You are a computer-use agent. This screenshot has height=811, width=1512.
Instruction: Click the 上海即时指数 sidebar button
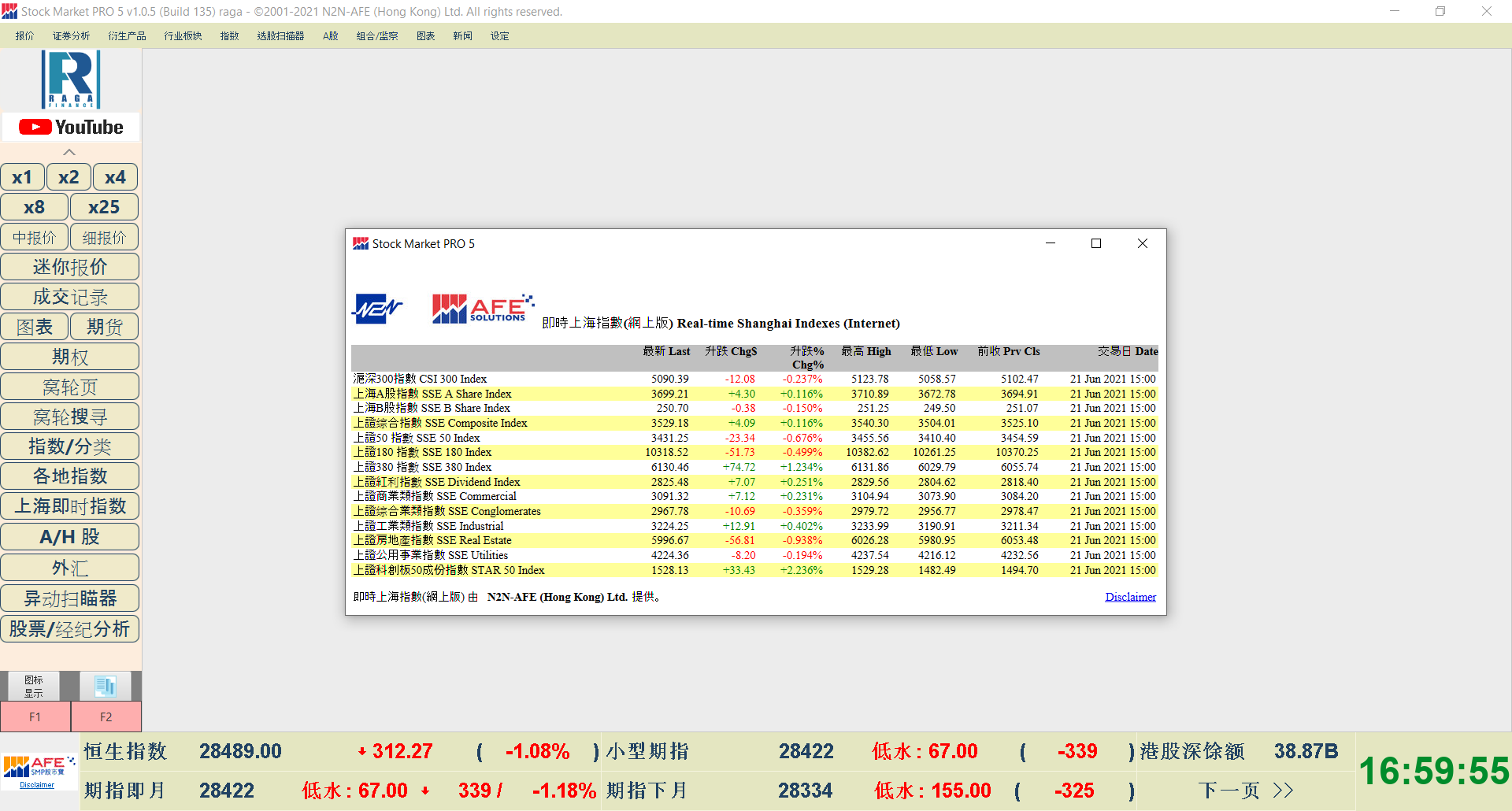70,506
